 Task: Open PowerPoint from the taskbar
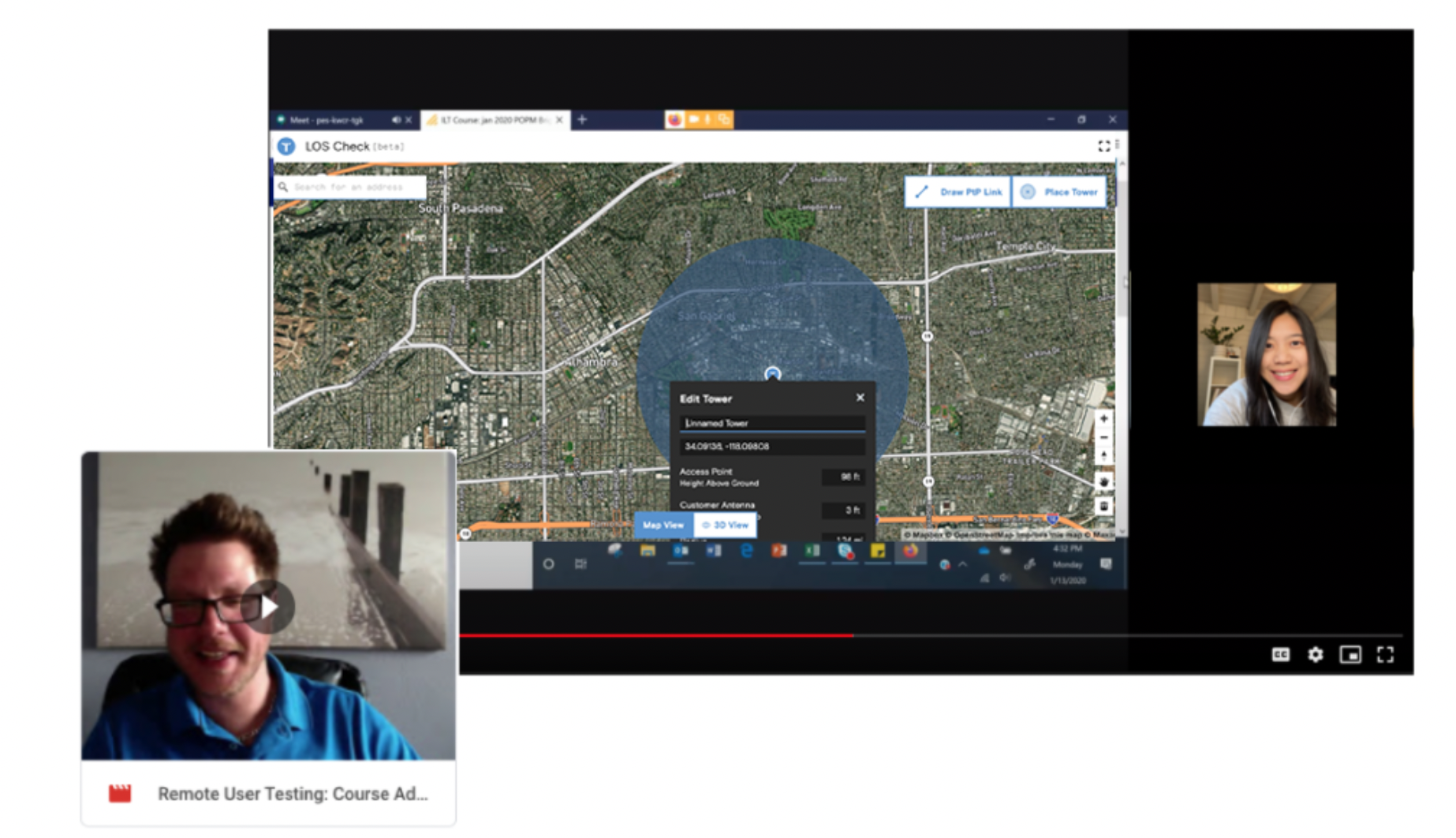point(779,551)
